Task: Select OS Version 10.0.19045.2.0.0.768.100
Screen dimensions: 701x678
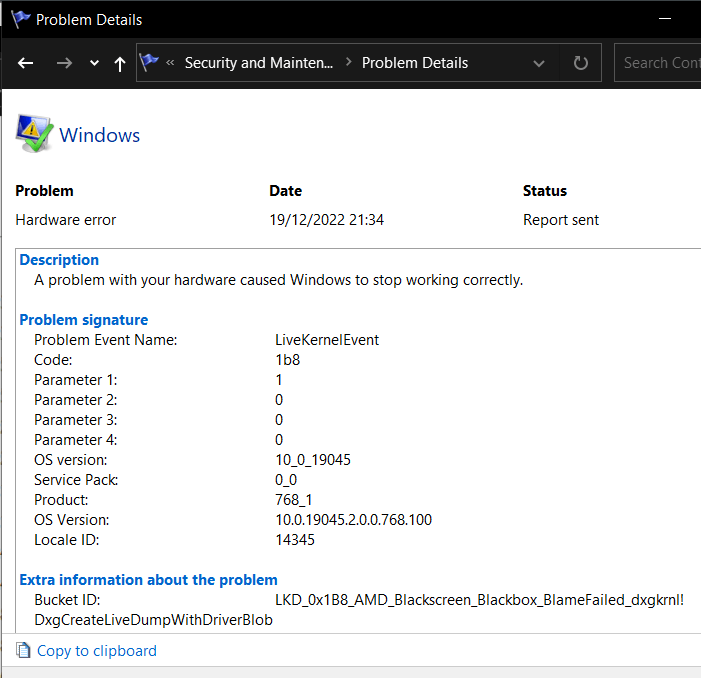Action: (x=353, y=520)
